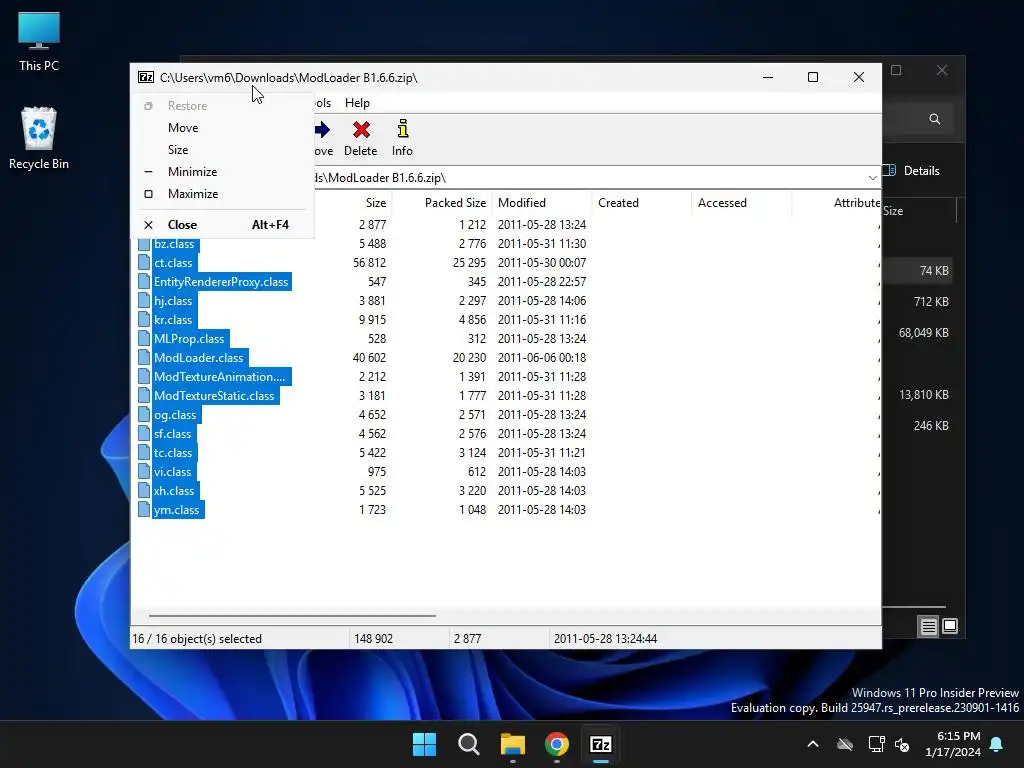
Task: Select the hj.class file
Action: [x=173, y=300]
